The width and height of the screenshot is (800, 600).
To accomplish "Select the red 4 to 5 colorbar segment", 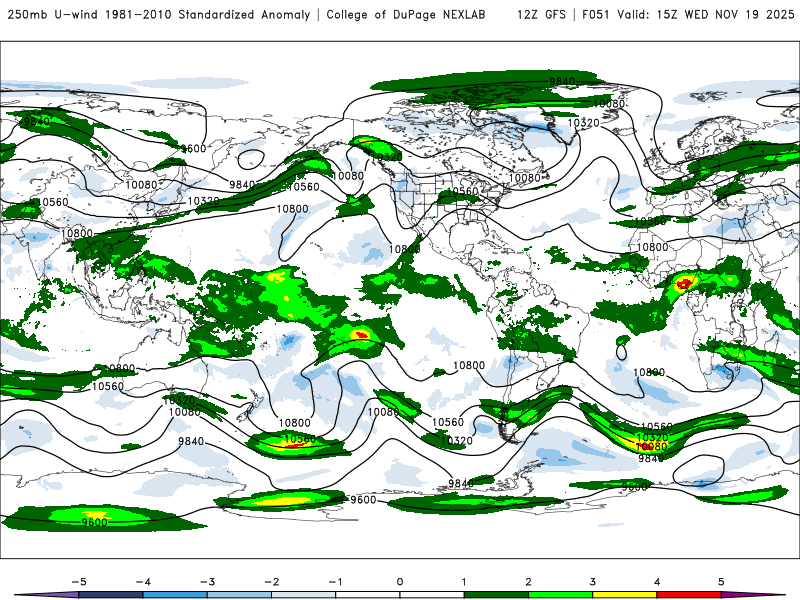I will (689, 595).
